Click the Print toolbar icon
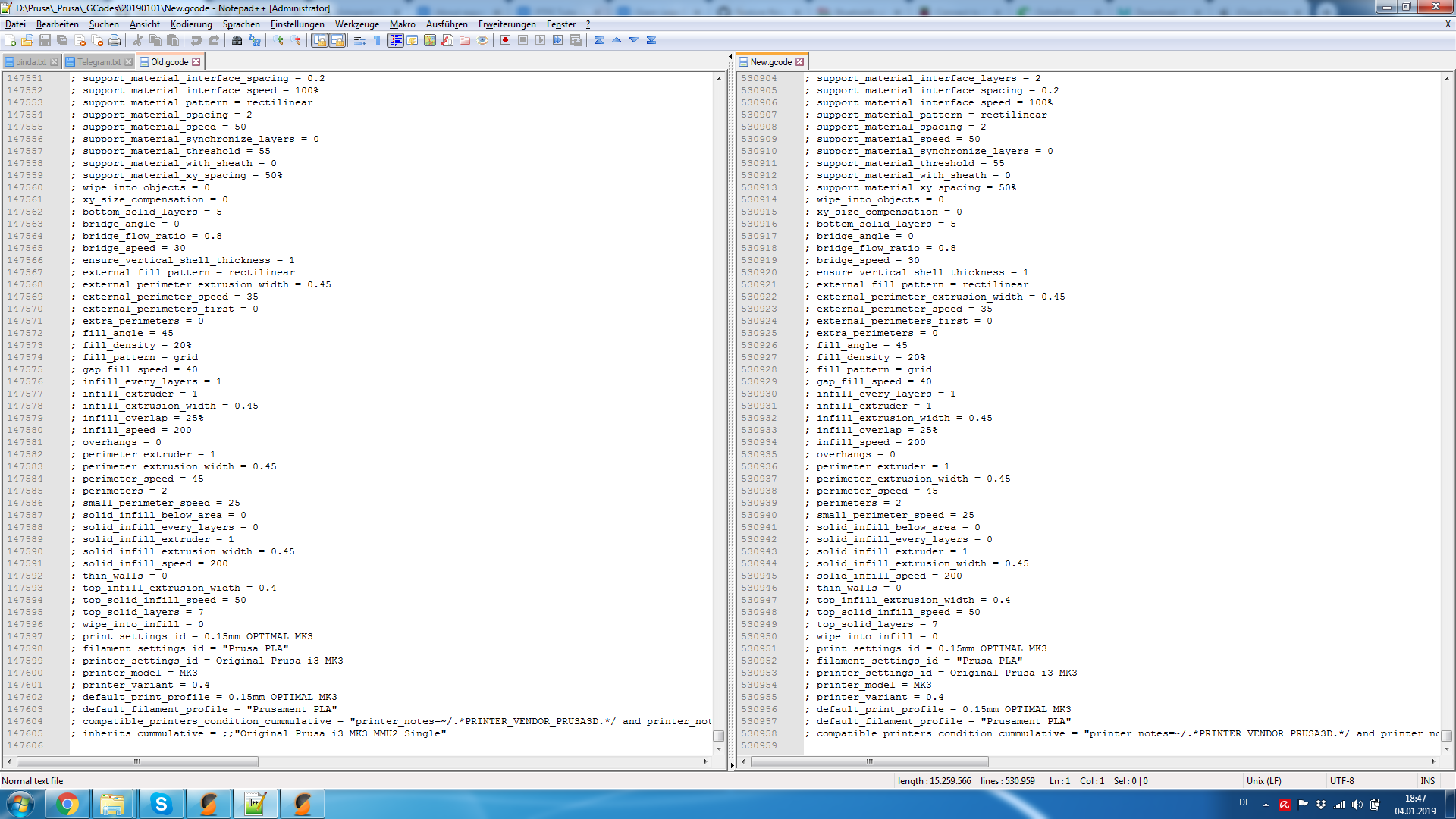Image resolution: width=1456 pixels, height=819 pixels. pyautogui.click(x=115, y=40)
